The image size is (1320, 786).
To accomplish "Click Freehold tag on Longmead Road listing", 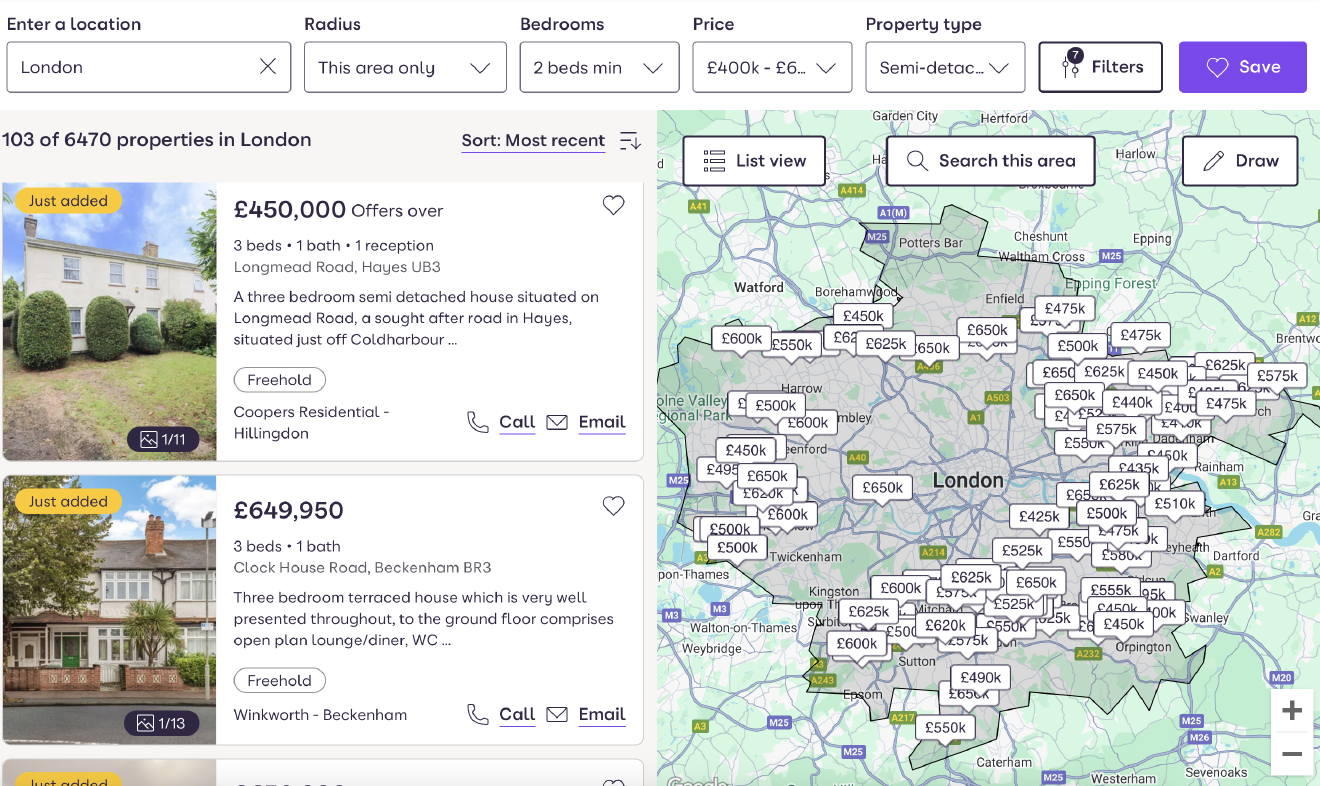I will click(279, 380).
